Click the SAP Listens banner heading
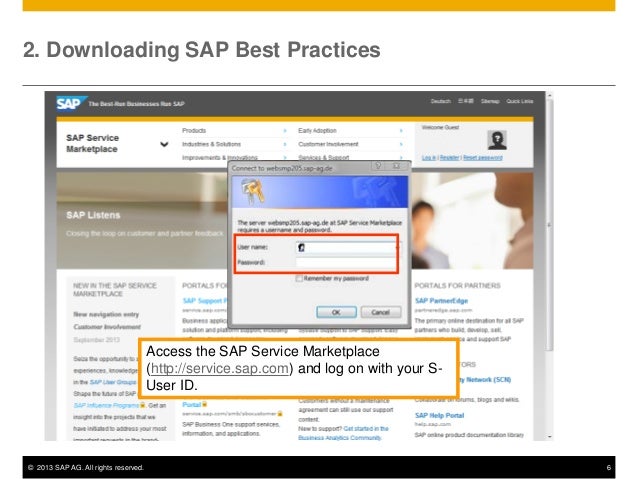 click(93, 215)
